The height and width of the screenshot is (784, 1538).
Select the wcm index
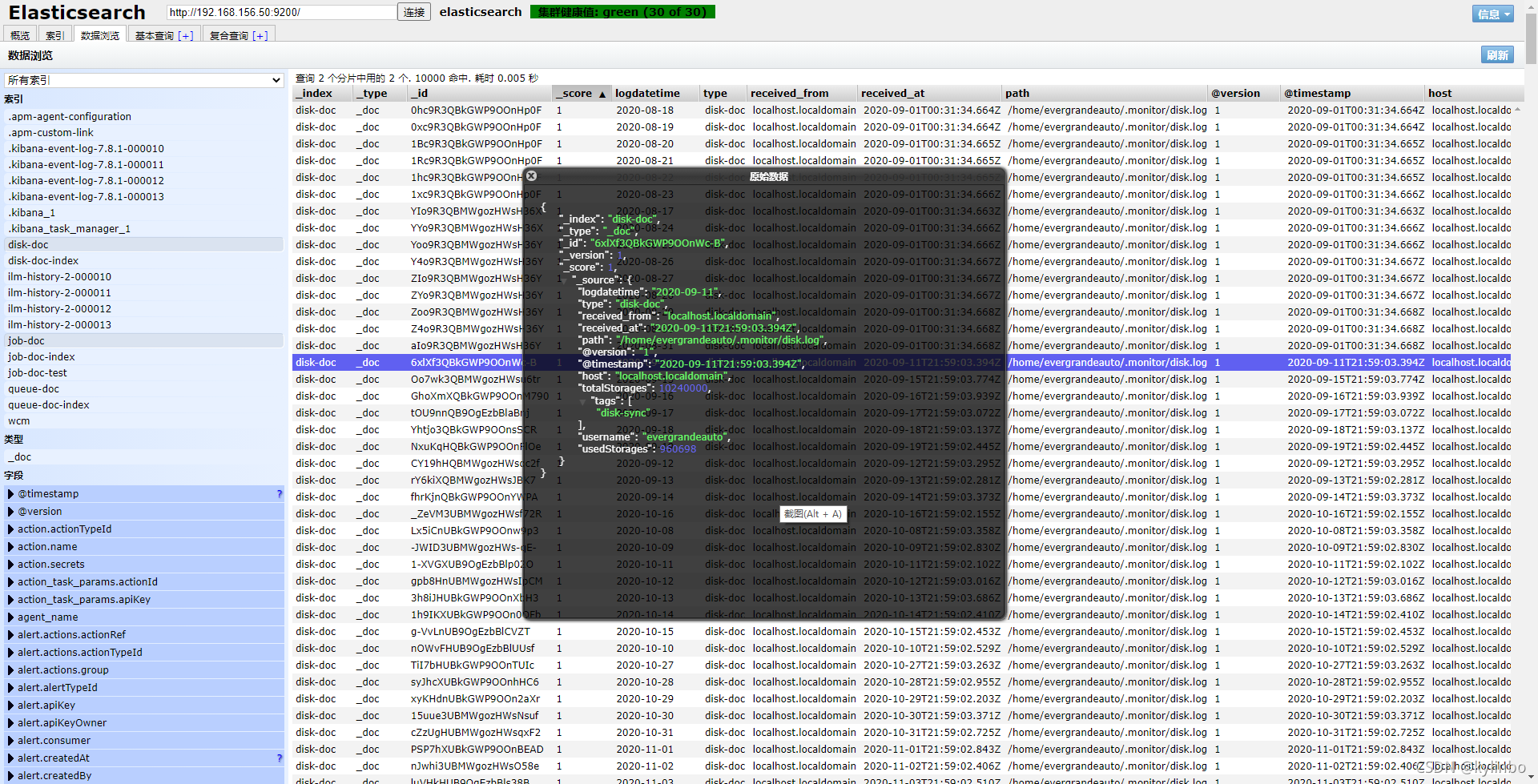pyautogui.click(x=144, y=421)
